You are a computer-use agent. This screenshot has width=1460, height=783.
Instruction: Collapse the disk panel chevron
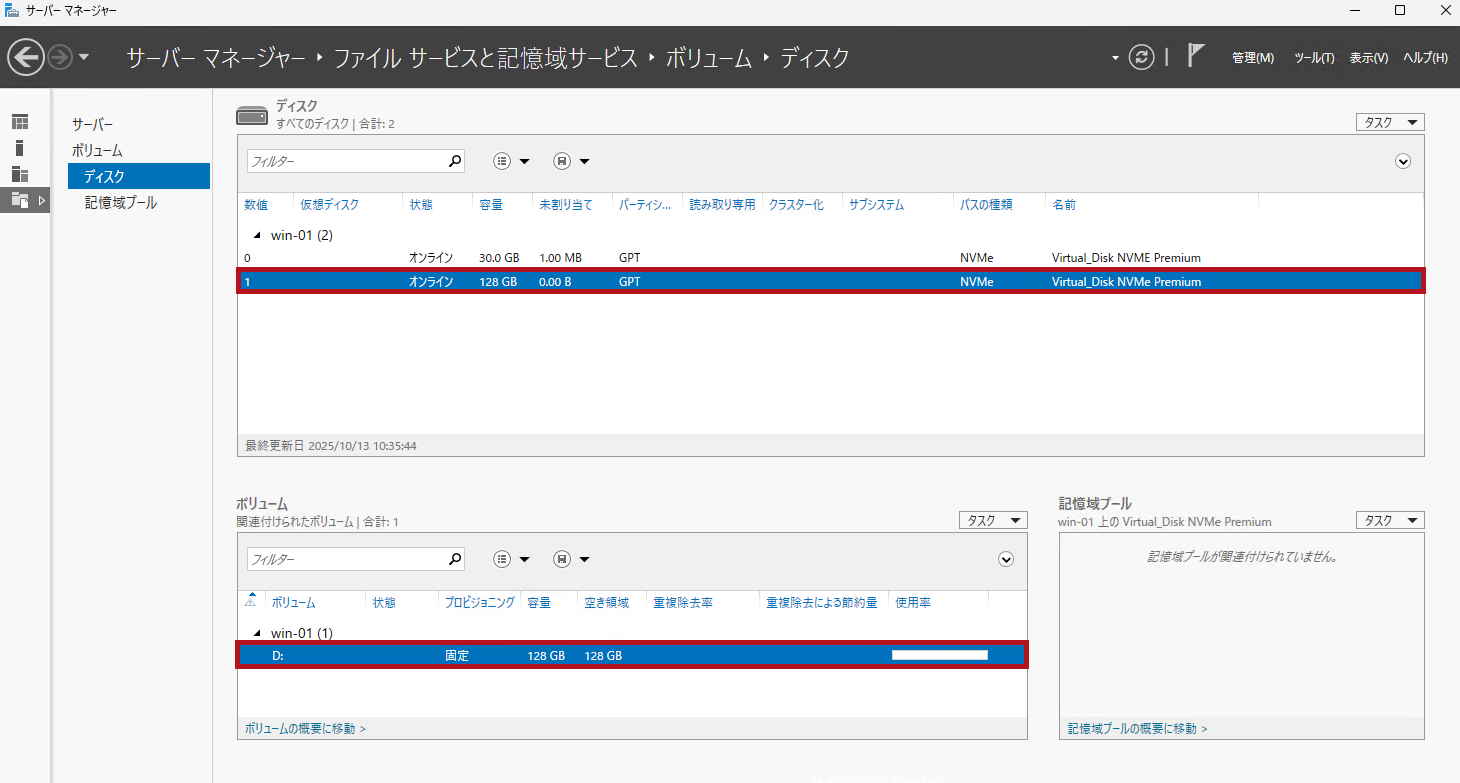(1402, 161)
